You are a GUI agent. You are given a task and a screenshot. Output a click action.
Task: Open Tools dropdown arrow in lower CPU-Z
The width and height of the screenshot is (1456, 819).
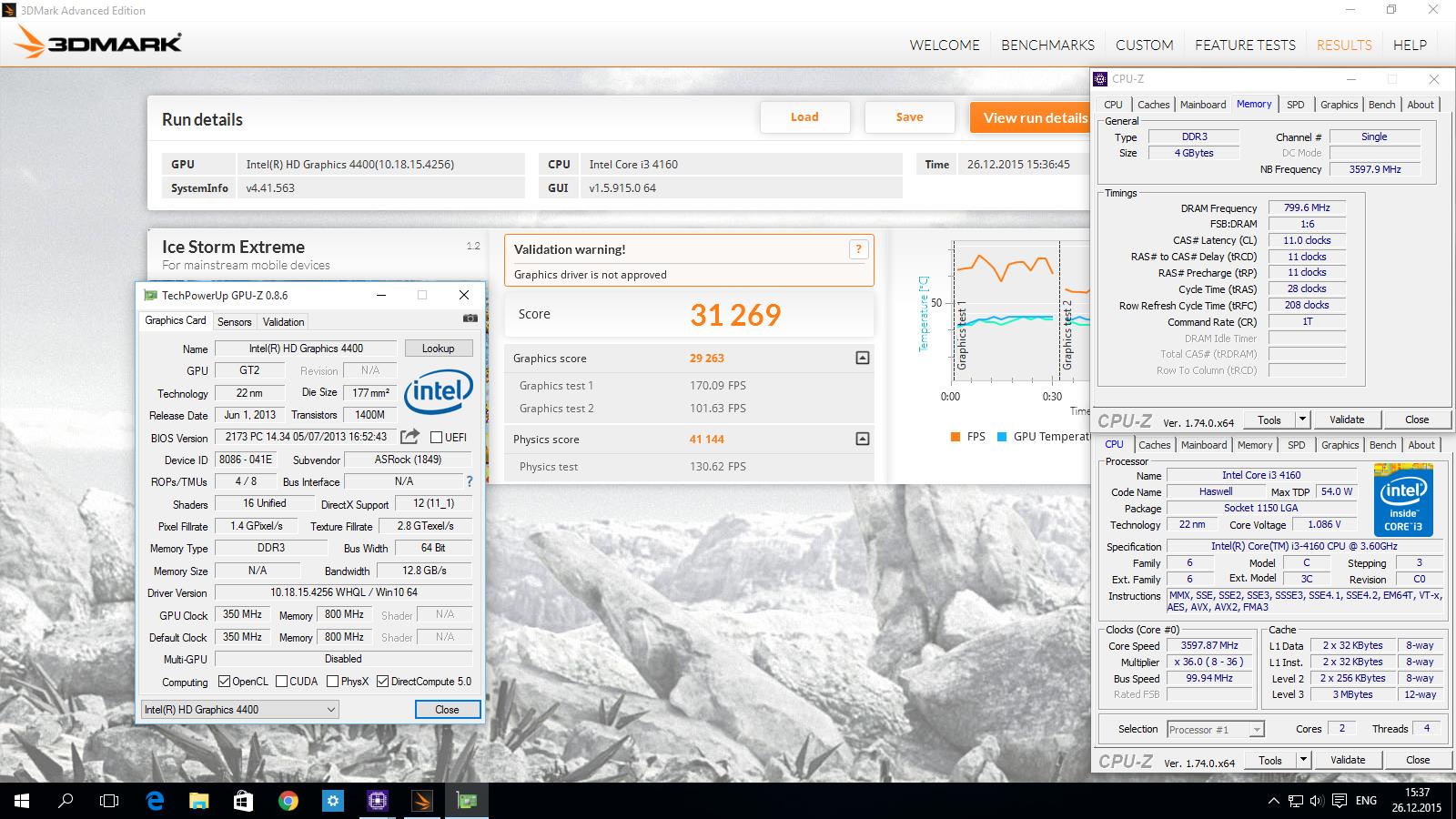point(1302,760)
